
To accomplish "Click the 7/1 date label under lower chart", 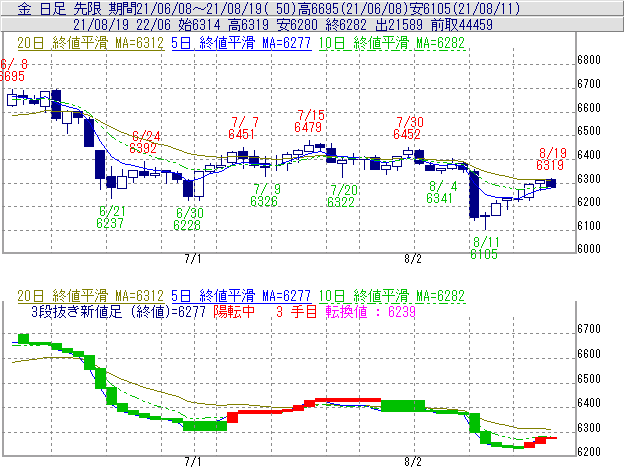I will (193, 462).
